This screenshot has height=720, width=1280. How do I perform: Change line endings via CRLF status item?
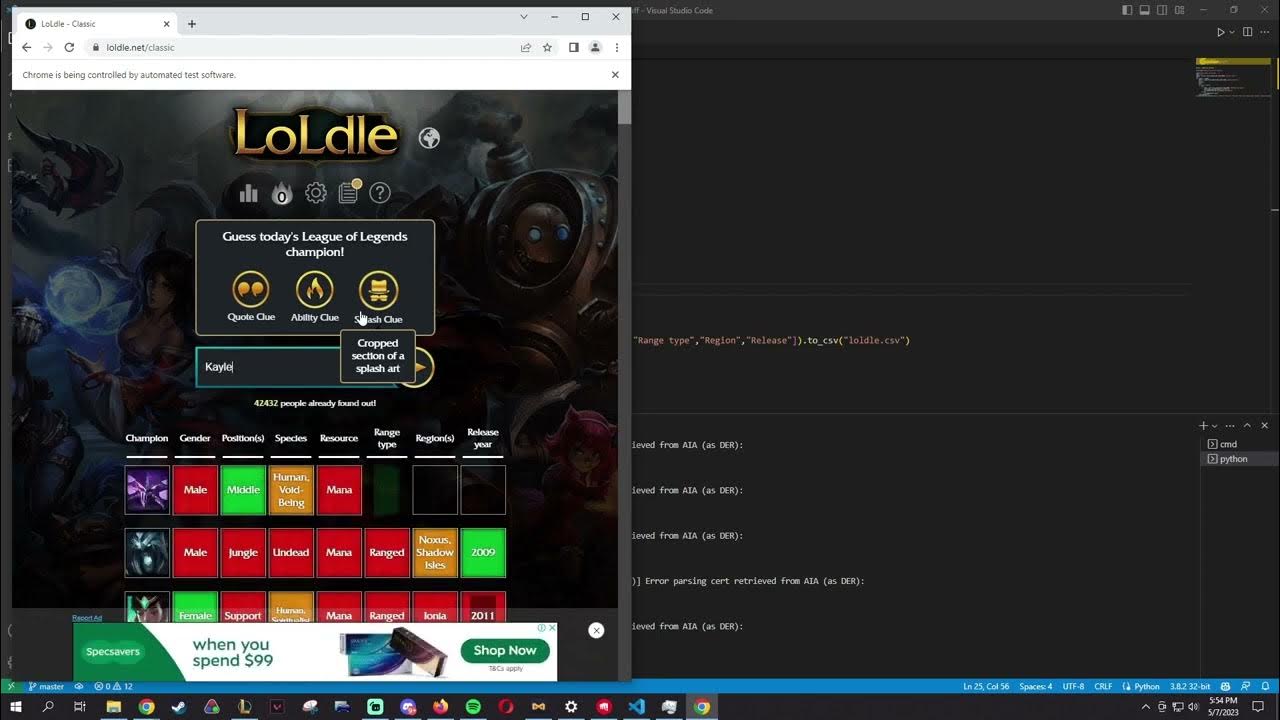click(x=1103, y=687)
